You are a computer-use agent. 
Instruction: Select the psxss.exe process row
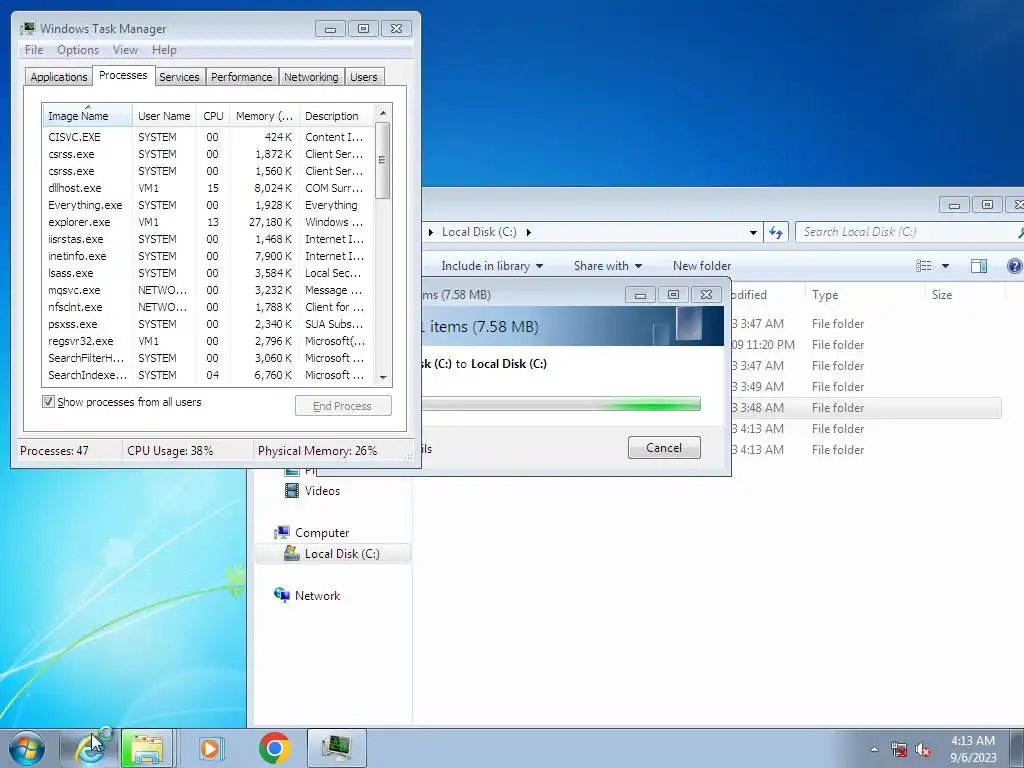(x=209, y=324)
